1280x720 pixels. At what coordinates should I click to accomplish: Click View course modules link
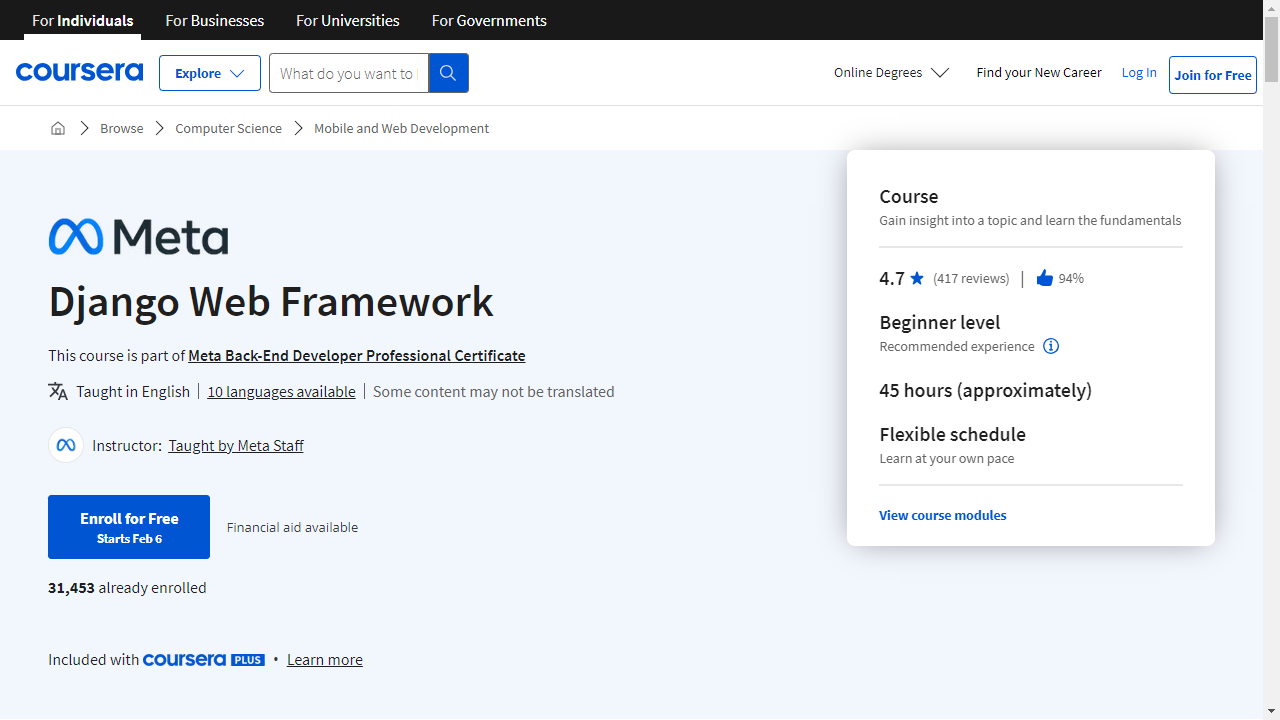click(943, 515)
